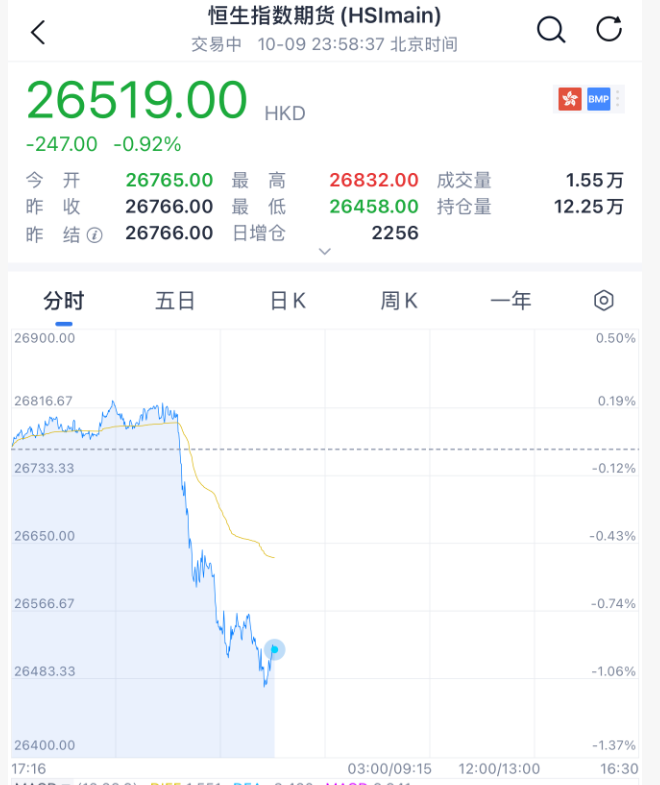Viewport: 660px width, 785px height.
Task: Open the three-dot menu beside BMP
Action: point(619,99)
